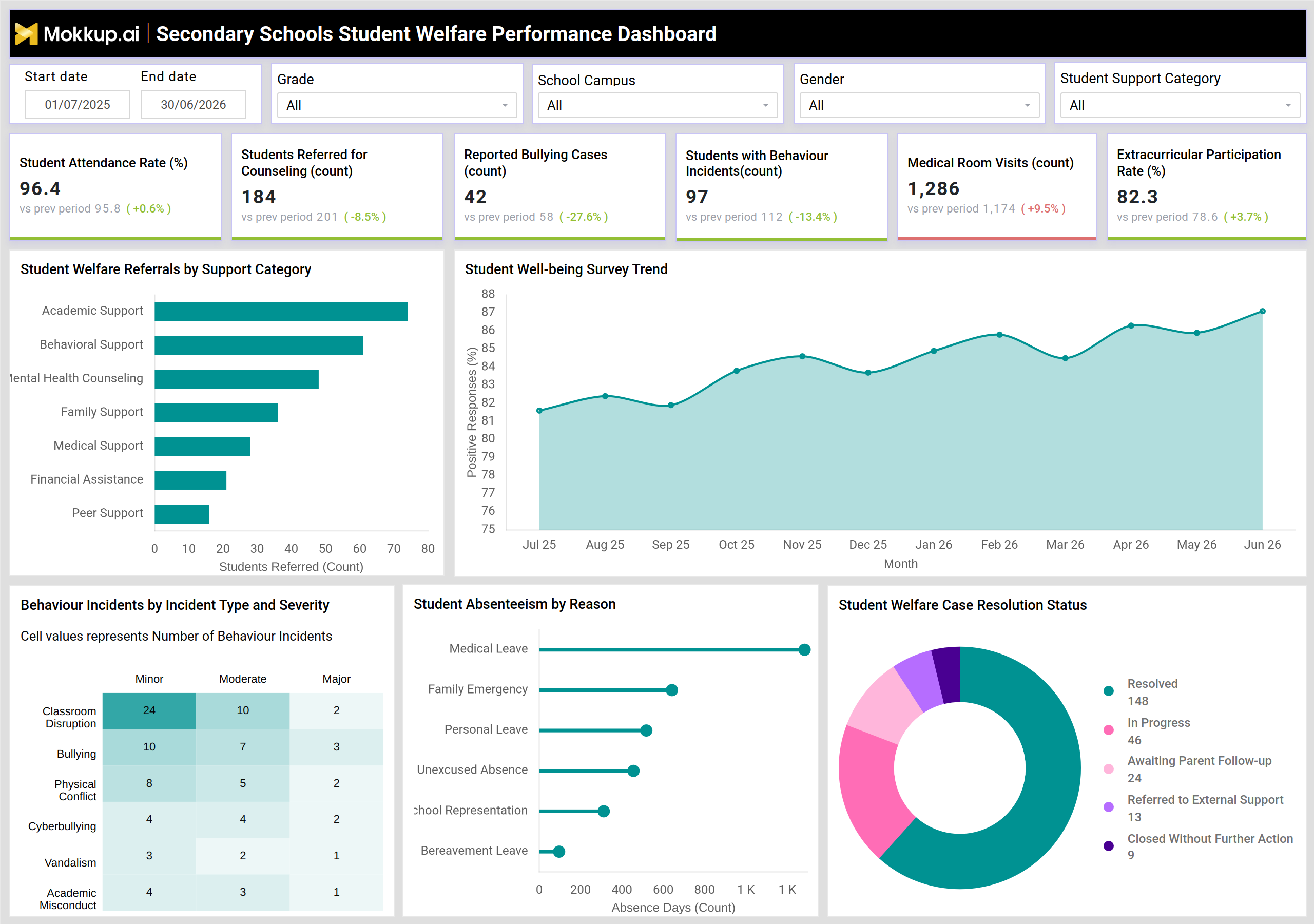Click the Resolved legend color dot

tap(1109, 691)
